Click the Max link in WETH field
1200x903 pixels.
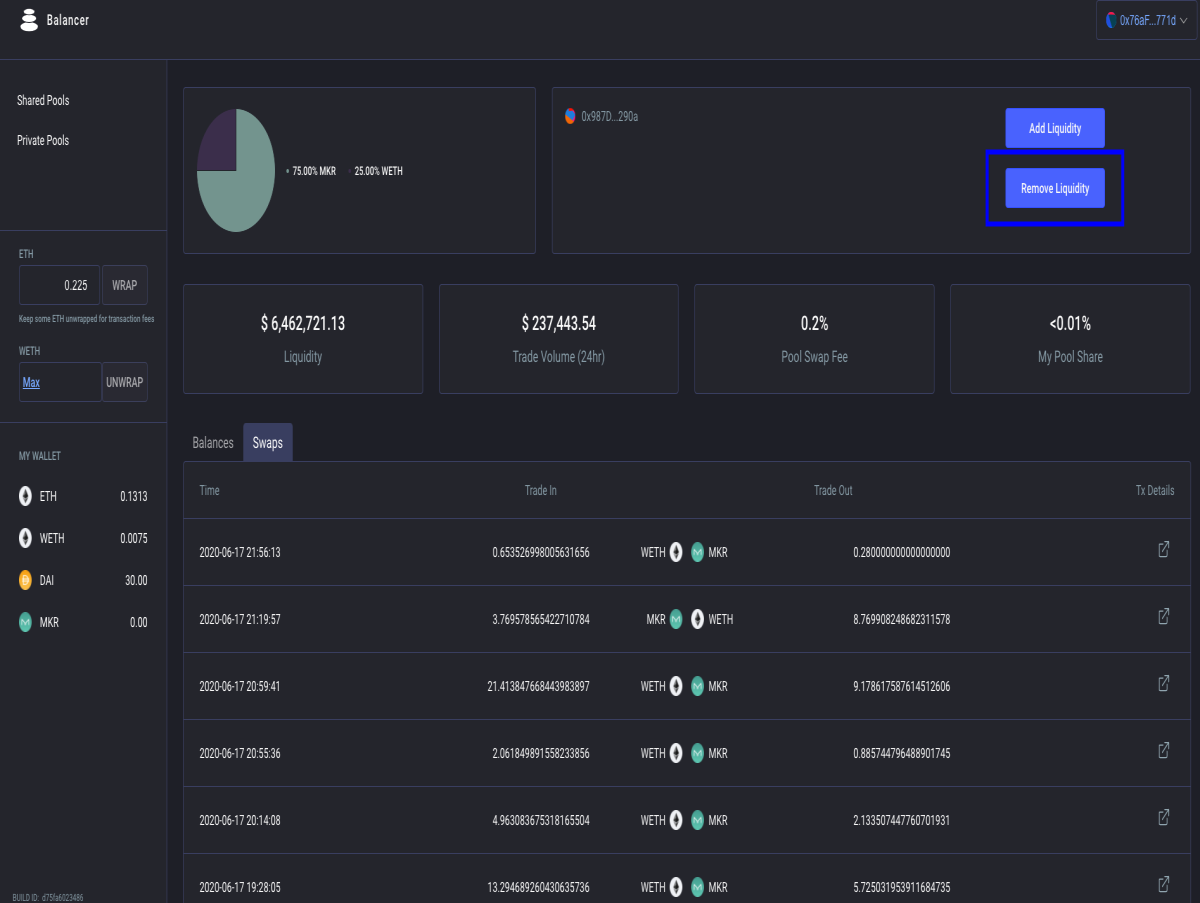coord(31,382)
